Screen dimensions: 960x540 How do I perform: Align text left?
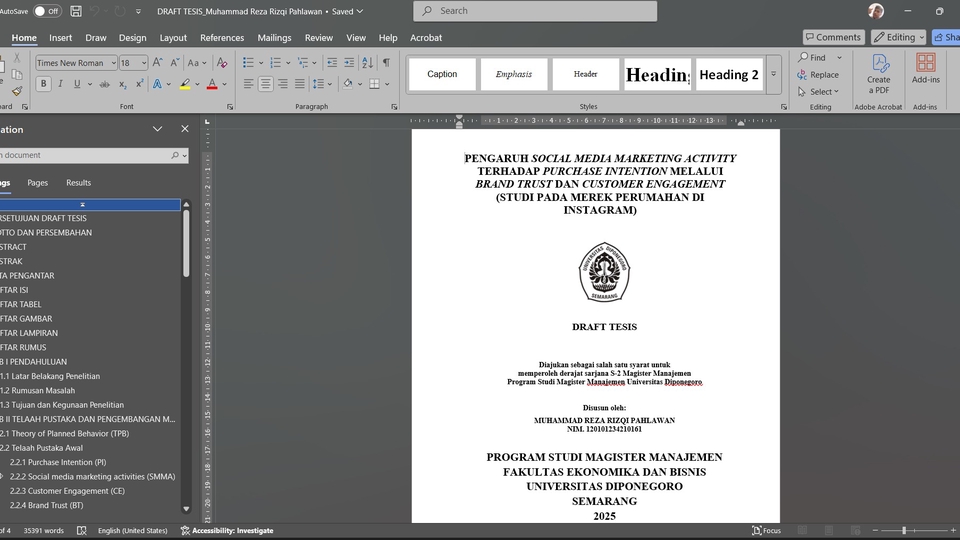248,84
